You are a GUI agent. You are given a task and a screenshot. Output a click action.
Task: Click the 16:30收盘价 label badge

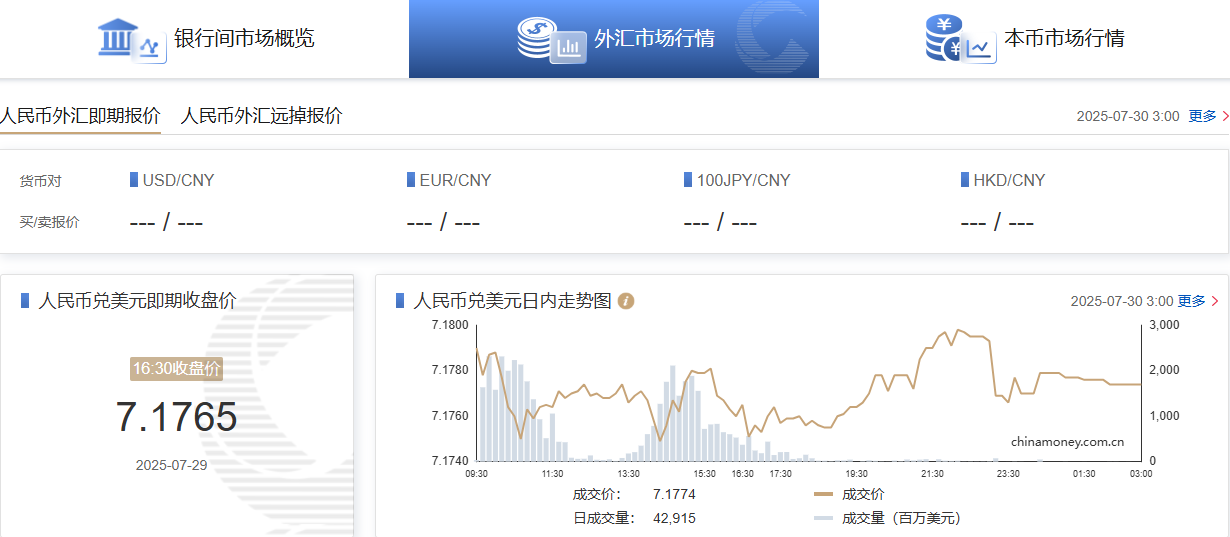(176, 368)
